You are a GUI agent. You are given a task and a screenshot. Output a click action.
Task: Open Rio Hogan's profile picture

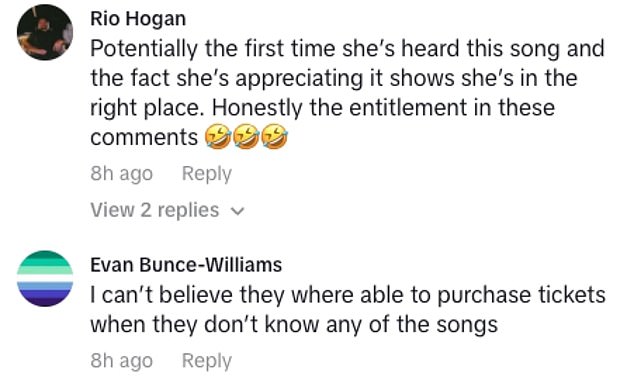click(x=45, y=32)
